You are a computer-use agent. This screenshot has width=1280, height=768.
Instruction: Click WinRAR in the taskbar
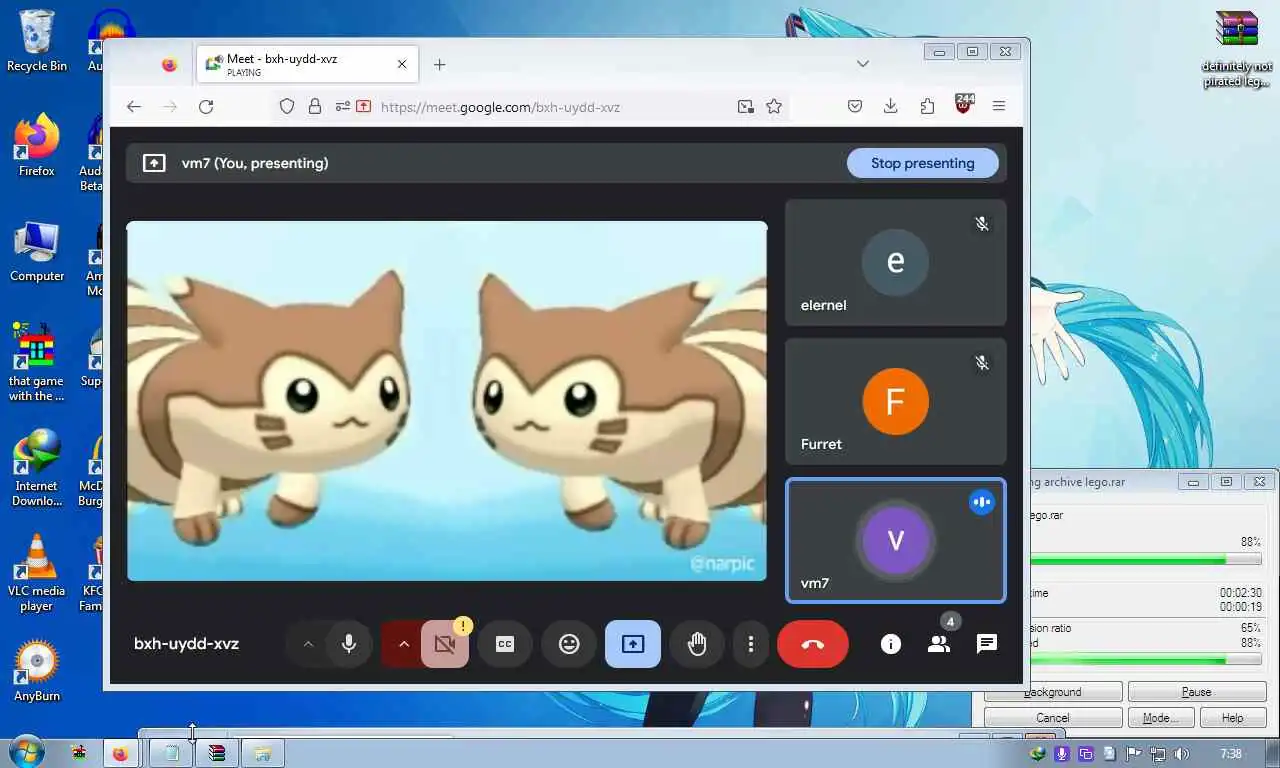217,753
